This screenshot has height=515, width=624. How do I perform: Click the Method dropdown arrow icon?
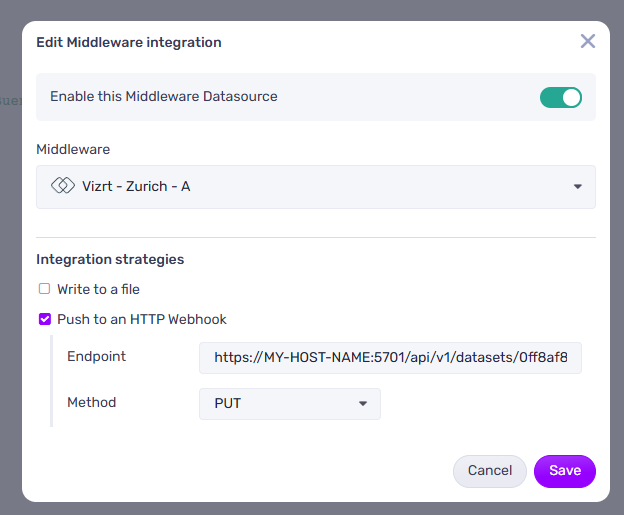[x=363, y=404]
